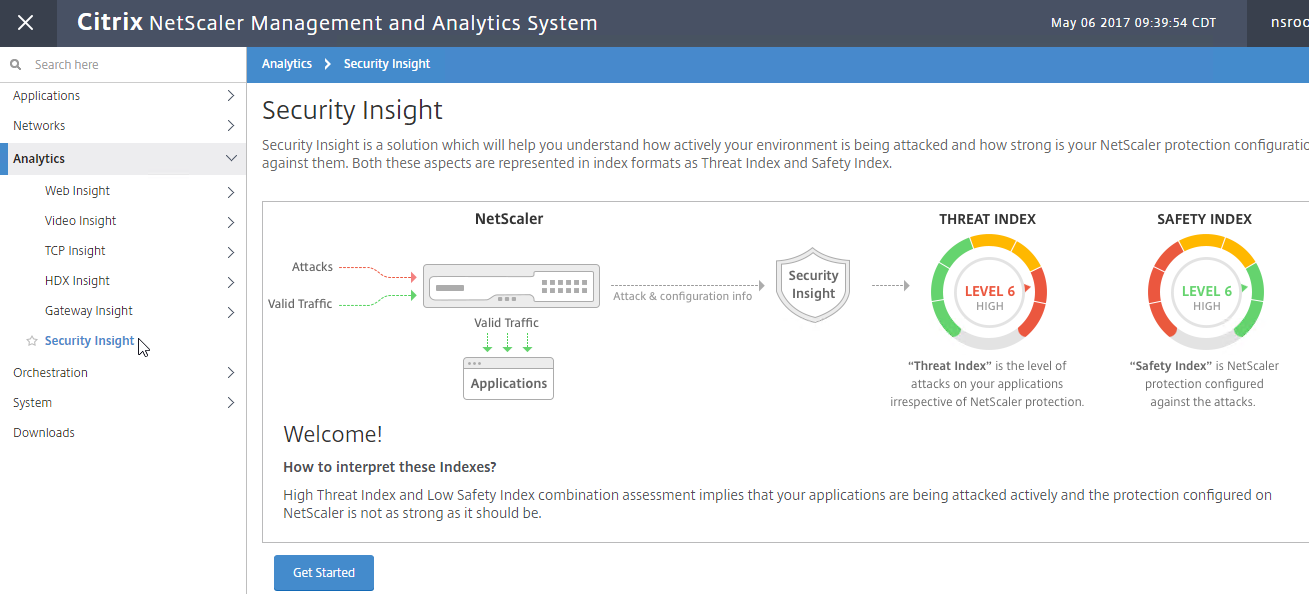Screen dimensions: 1309x594
Task: Expand the Orchestration menu arrow
Action: click(231, 373)
